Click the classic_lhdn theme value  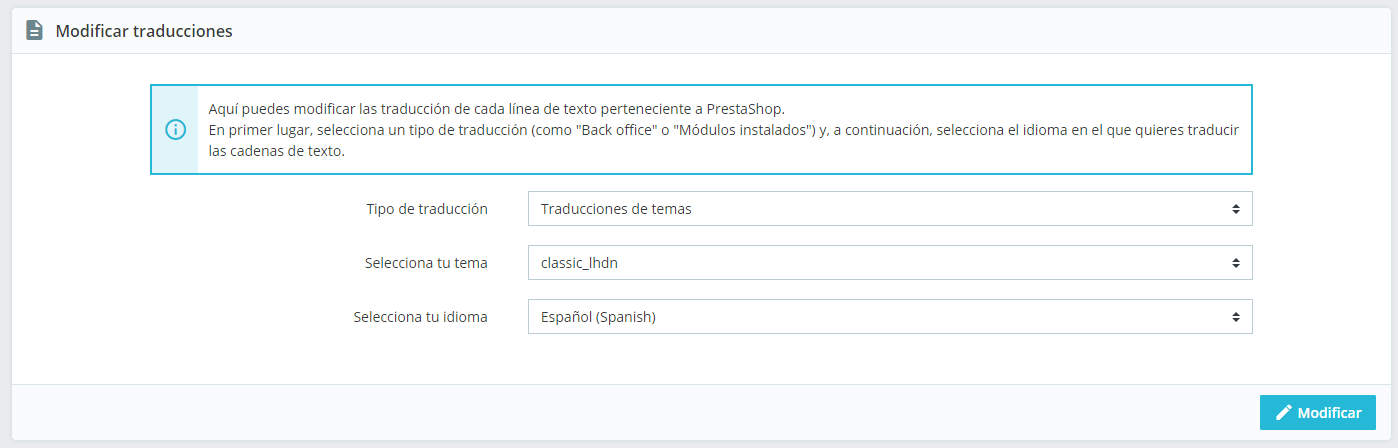click(x=586, y=263)
